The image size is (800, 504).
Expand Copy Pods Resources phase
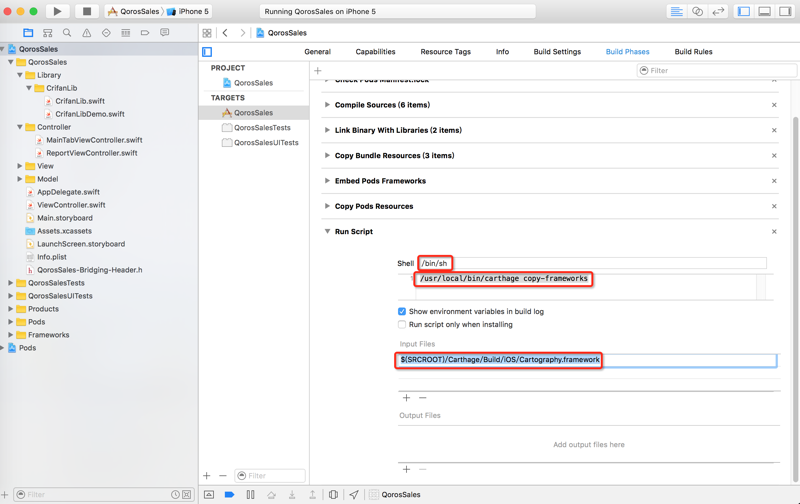pos(327,206)
